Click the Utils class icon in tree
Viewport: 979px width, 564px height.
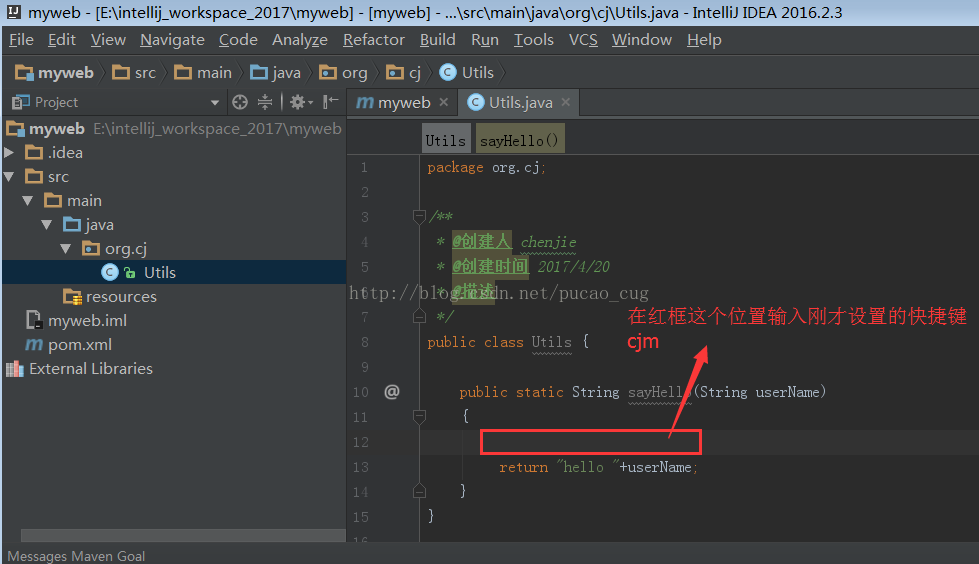coord(109,272)
